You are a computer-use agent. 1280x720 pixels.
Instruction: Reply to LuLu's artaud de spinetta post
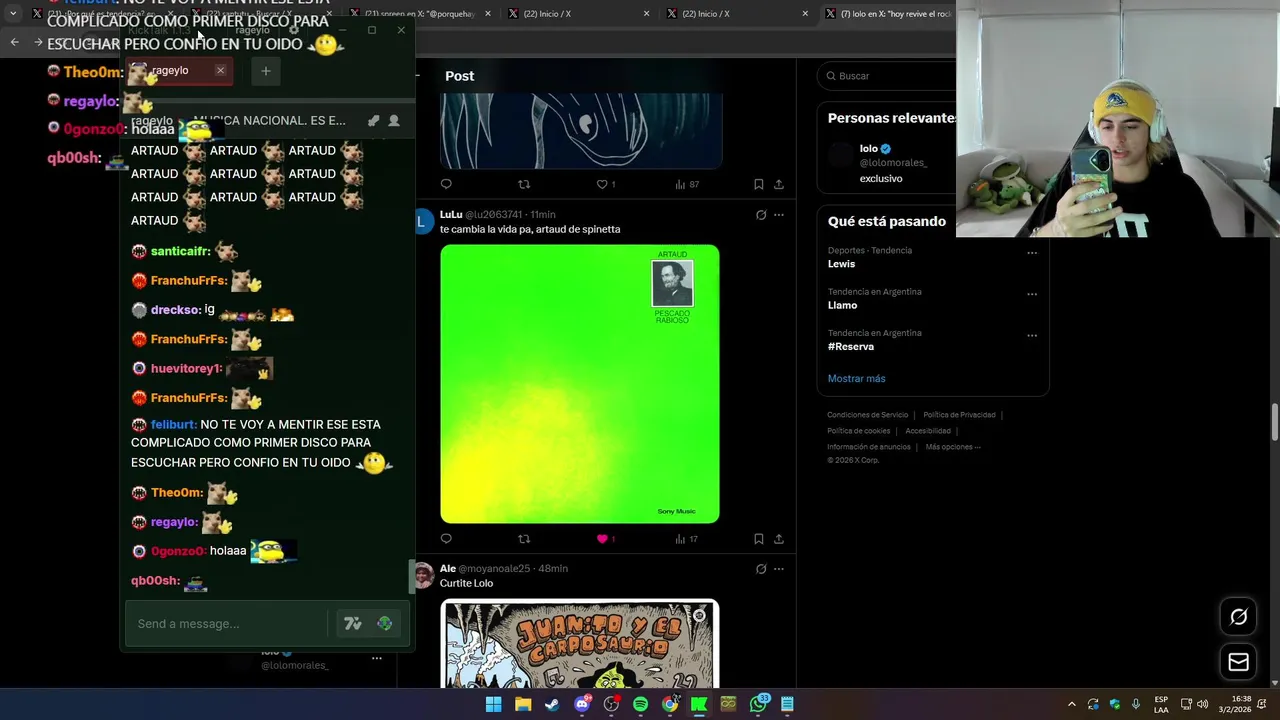click(446, 539)
